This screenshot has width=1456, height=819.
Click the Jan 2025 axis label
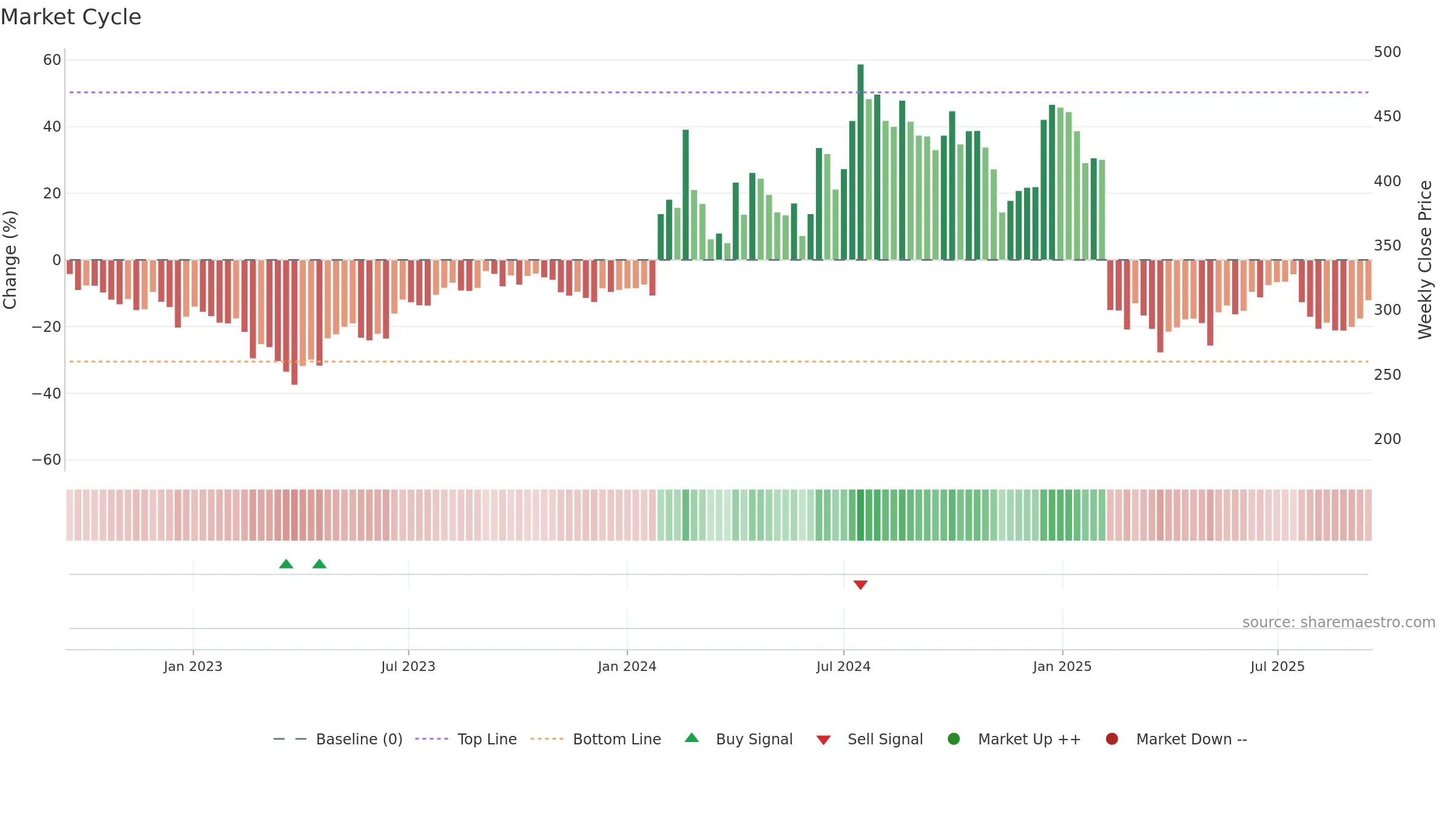point(1062,667)
